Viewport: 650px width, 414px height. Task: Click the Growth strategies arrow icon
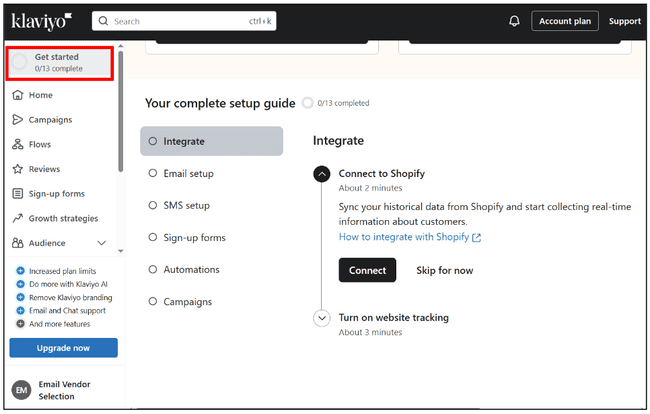coord(18,218)
